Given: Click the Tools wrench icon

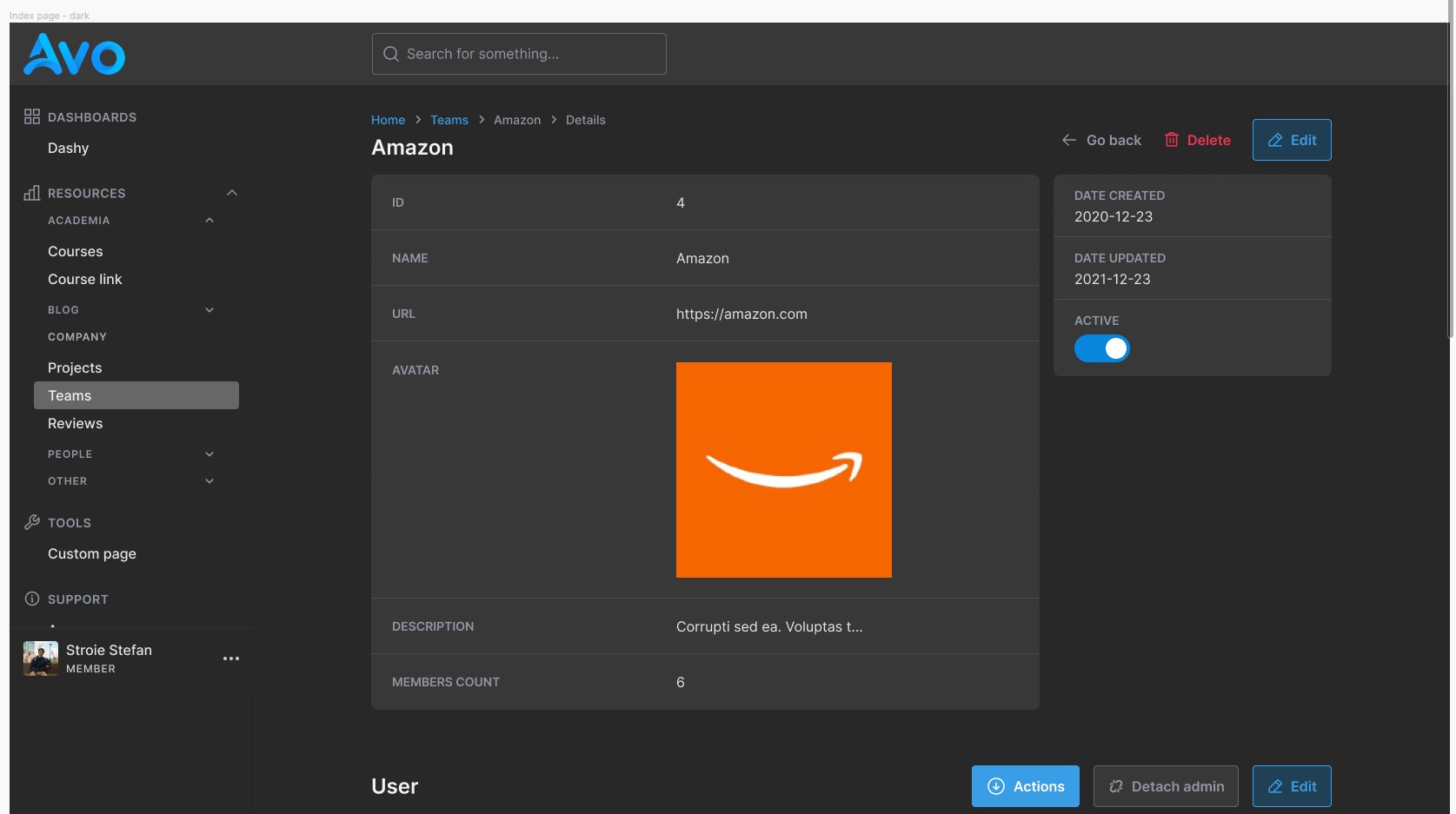Looking at the screenshot, I should pyautogui.click(x=32, y=522).
